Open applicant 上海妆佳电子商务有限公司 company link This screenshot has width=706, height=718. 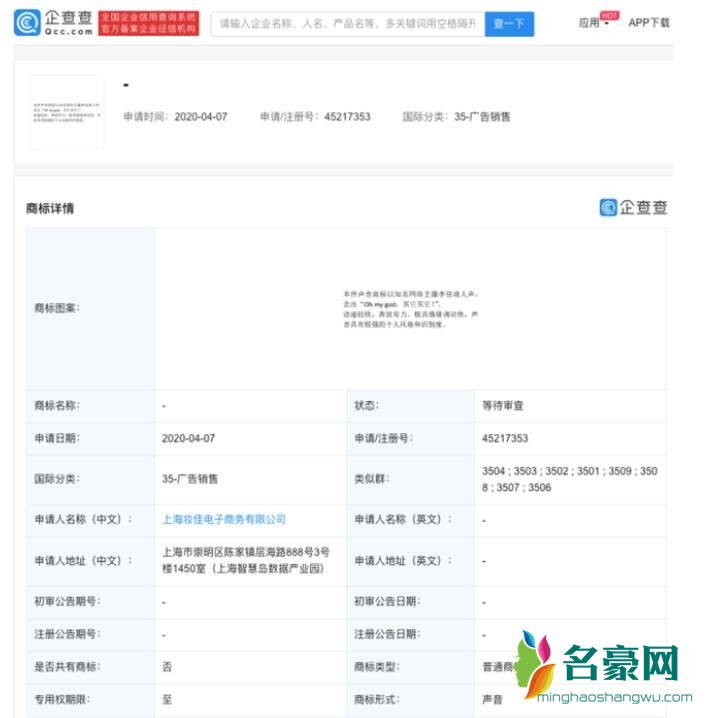223,519
